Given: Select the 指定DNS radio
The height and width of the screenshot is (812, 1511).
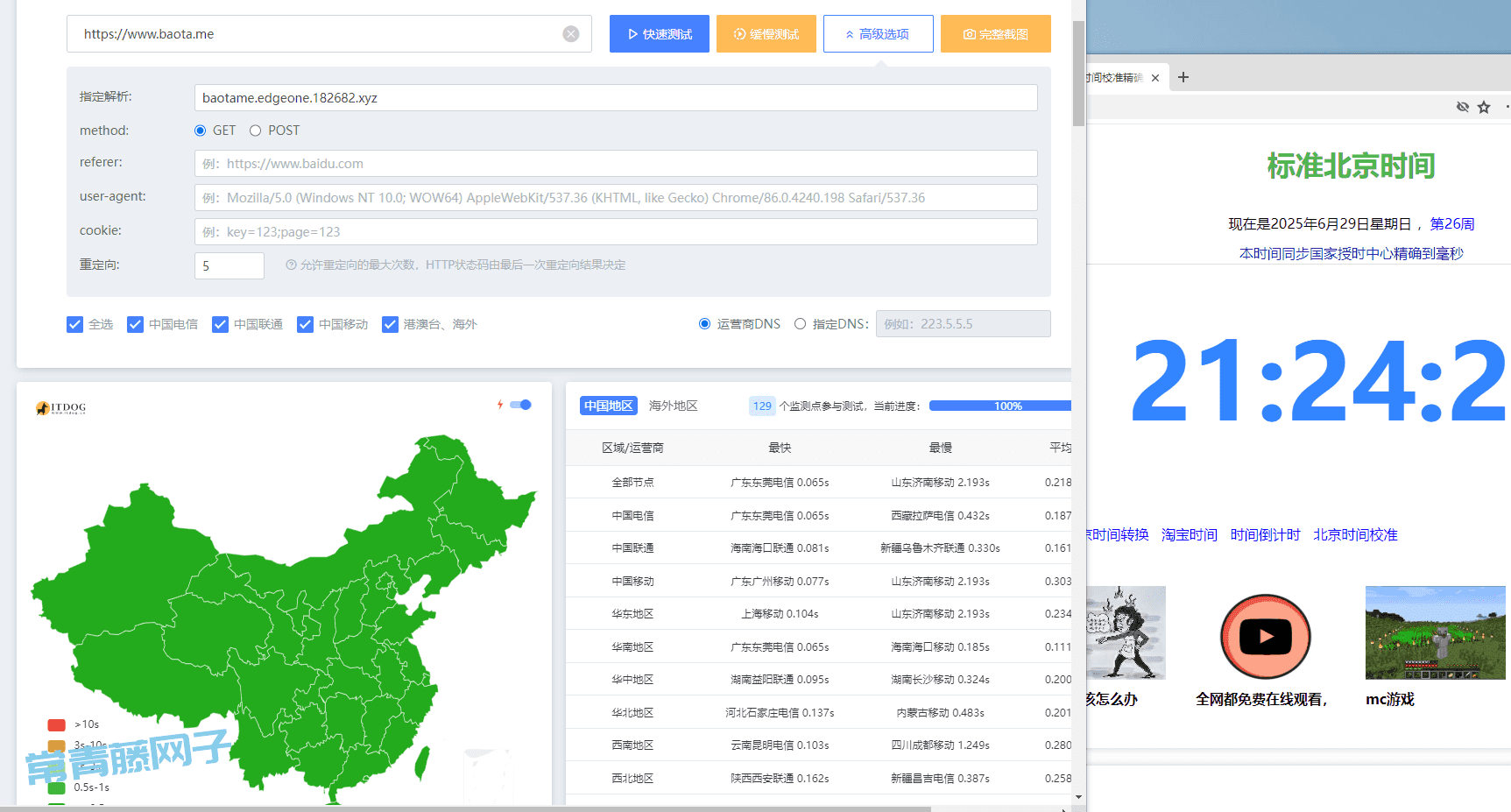Looking at the screenshot, I should click(800, 324).
